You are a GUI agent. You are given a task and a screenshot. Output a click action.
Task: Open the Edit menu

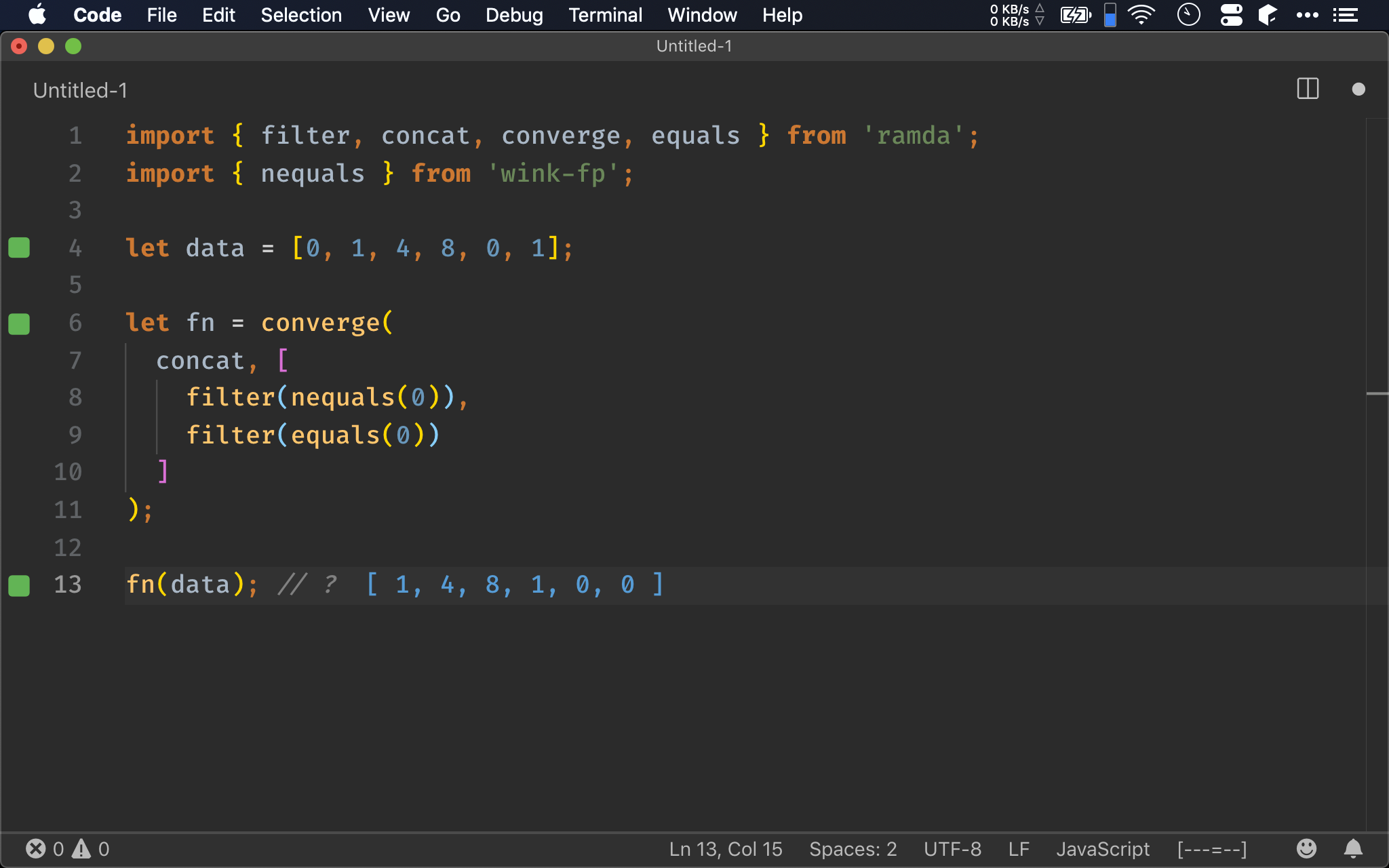coord(218,15)
